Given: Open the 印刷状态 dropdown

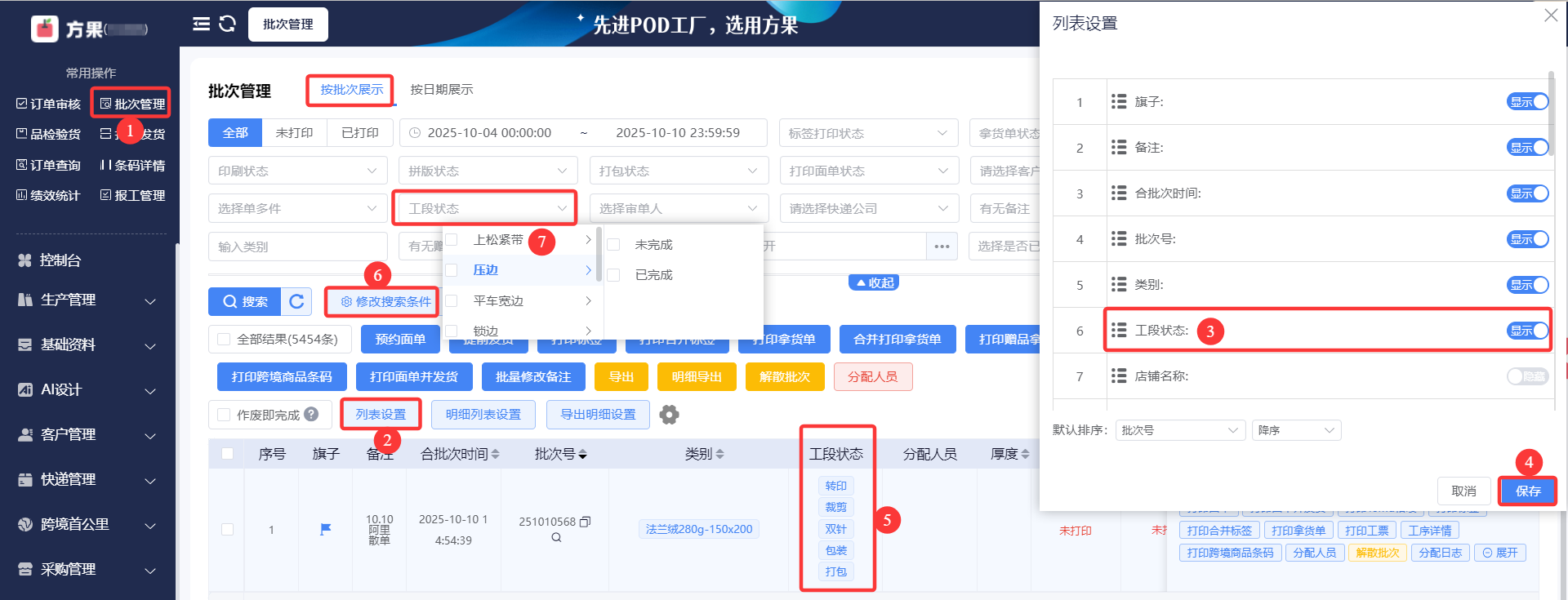Looking at the screenshot, I should click(x=297, y=171).
